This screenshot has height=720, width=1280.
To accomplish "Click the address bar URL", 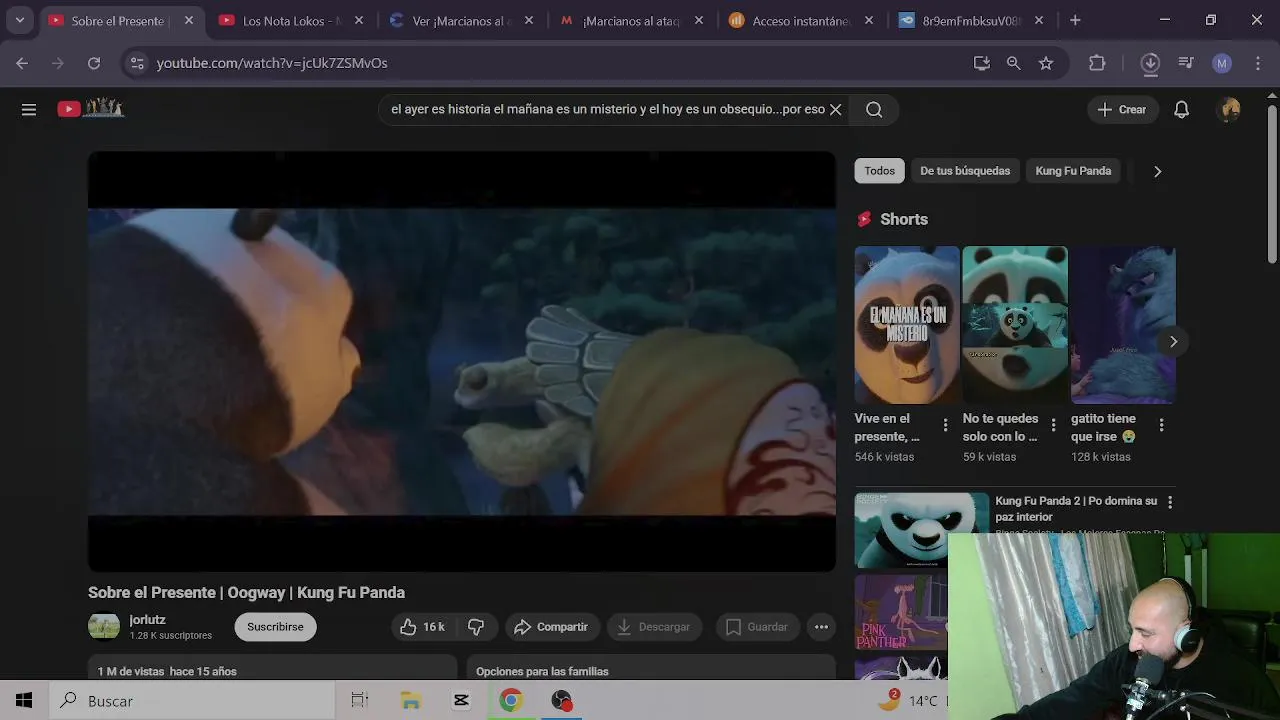I will tap(272, 63).
